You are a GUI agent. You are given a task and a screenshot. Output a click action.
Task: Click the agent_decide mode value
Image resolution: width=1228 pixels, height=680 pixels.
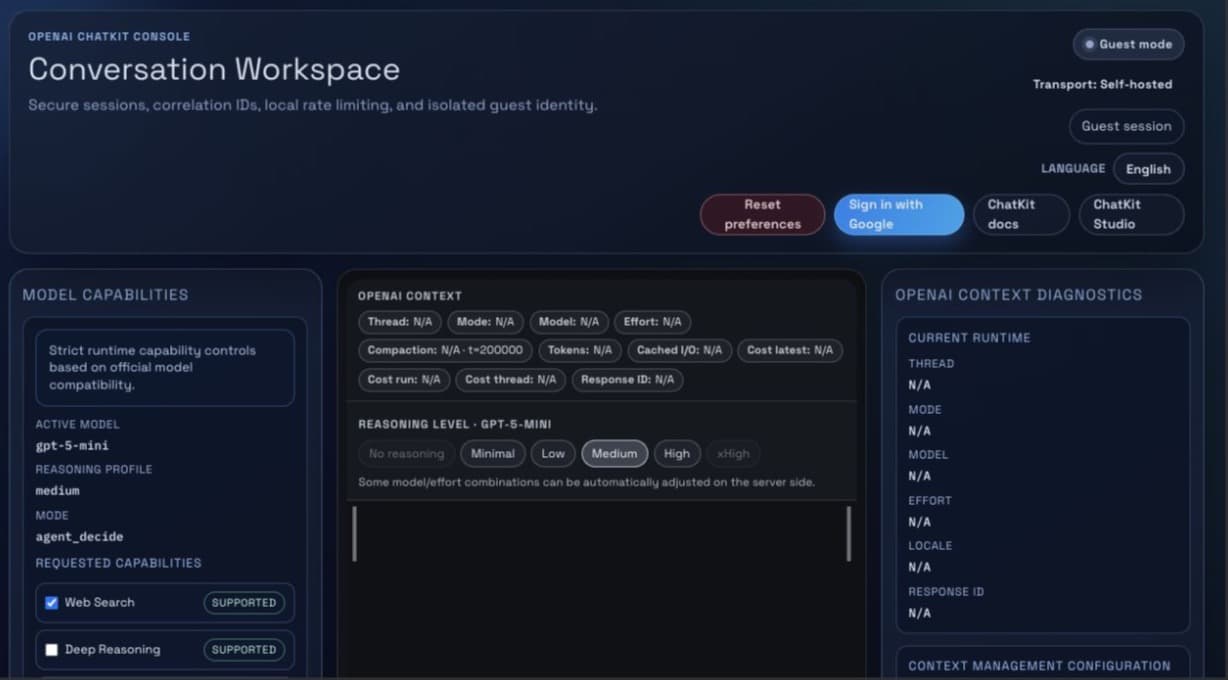click(x=80, y=537)
